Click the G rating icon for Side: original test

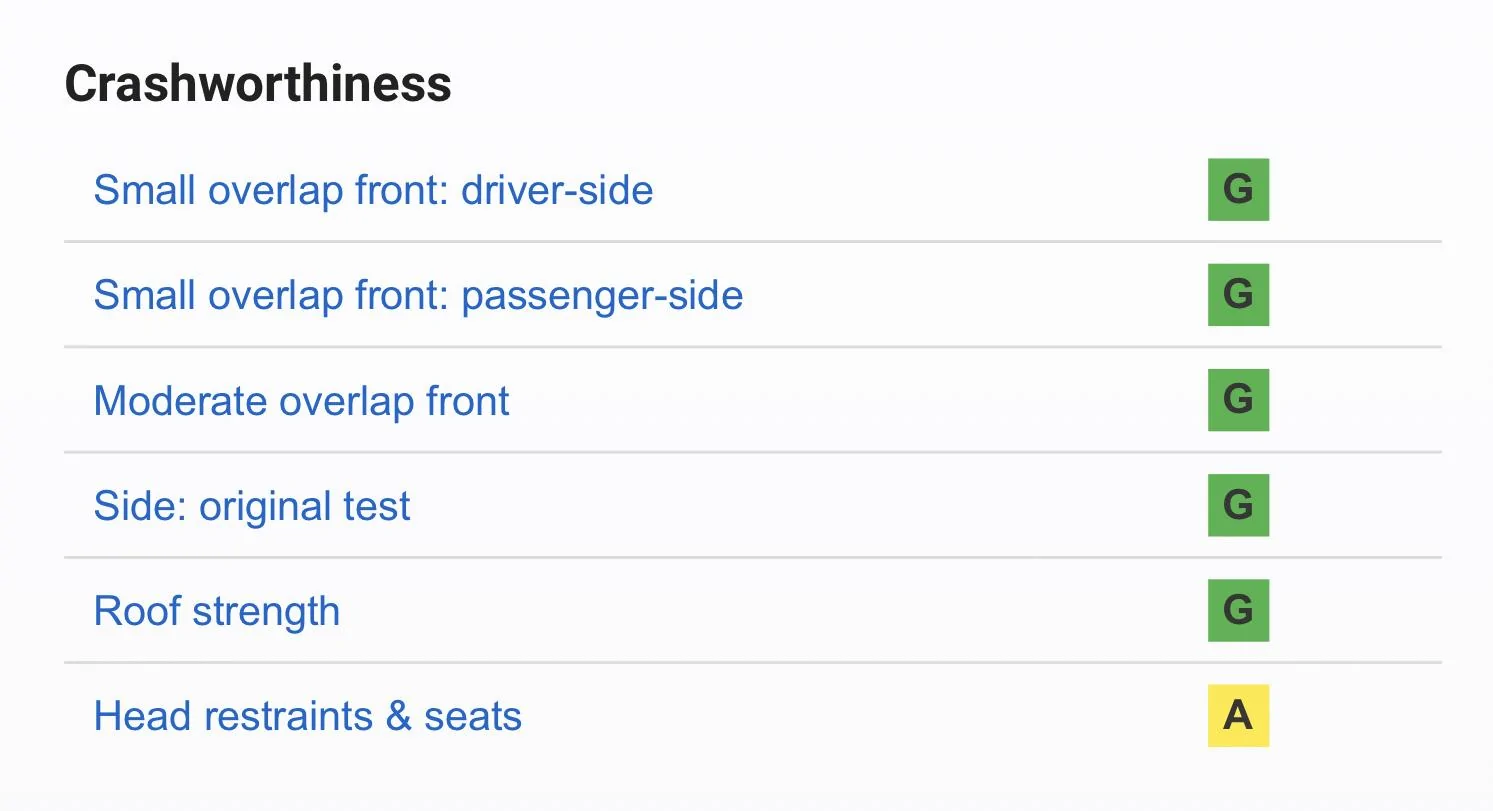pyautogui.click(x=1238, y=505)
